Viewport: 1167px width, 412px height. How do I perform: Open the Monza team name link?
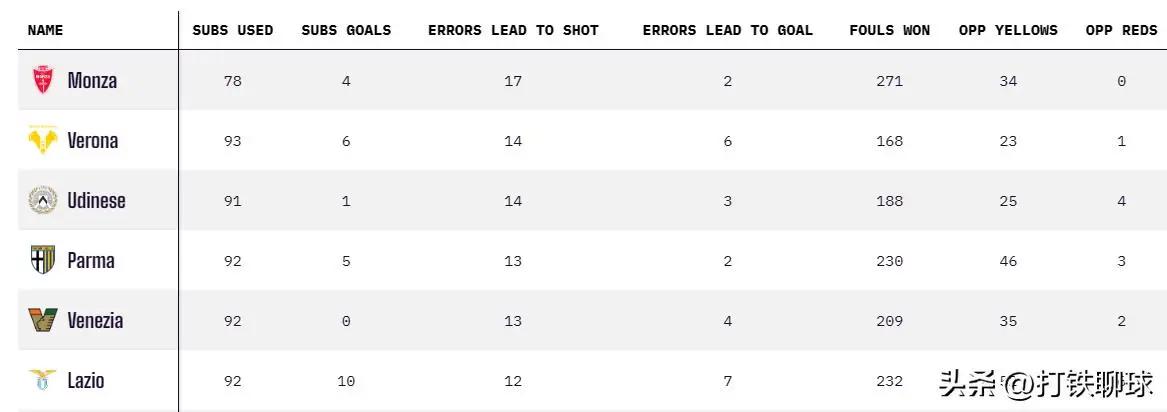click(x=92, y=80)
